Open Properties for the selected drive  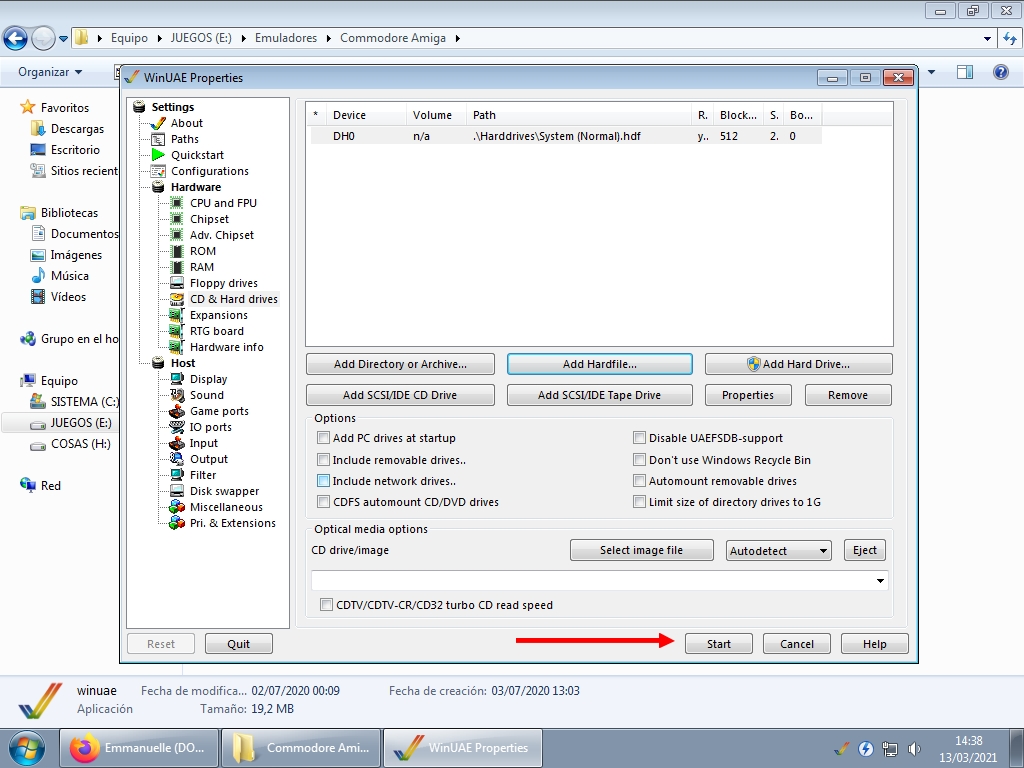point(748,395)
